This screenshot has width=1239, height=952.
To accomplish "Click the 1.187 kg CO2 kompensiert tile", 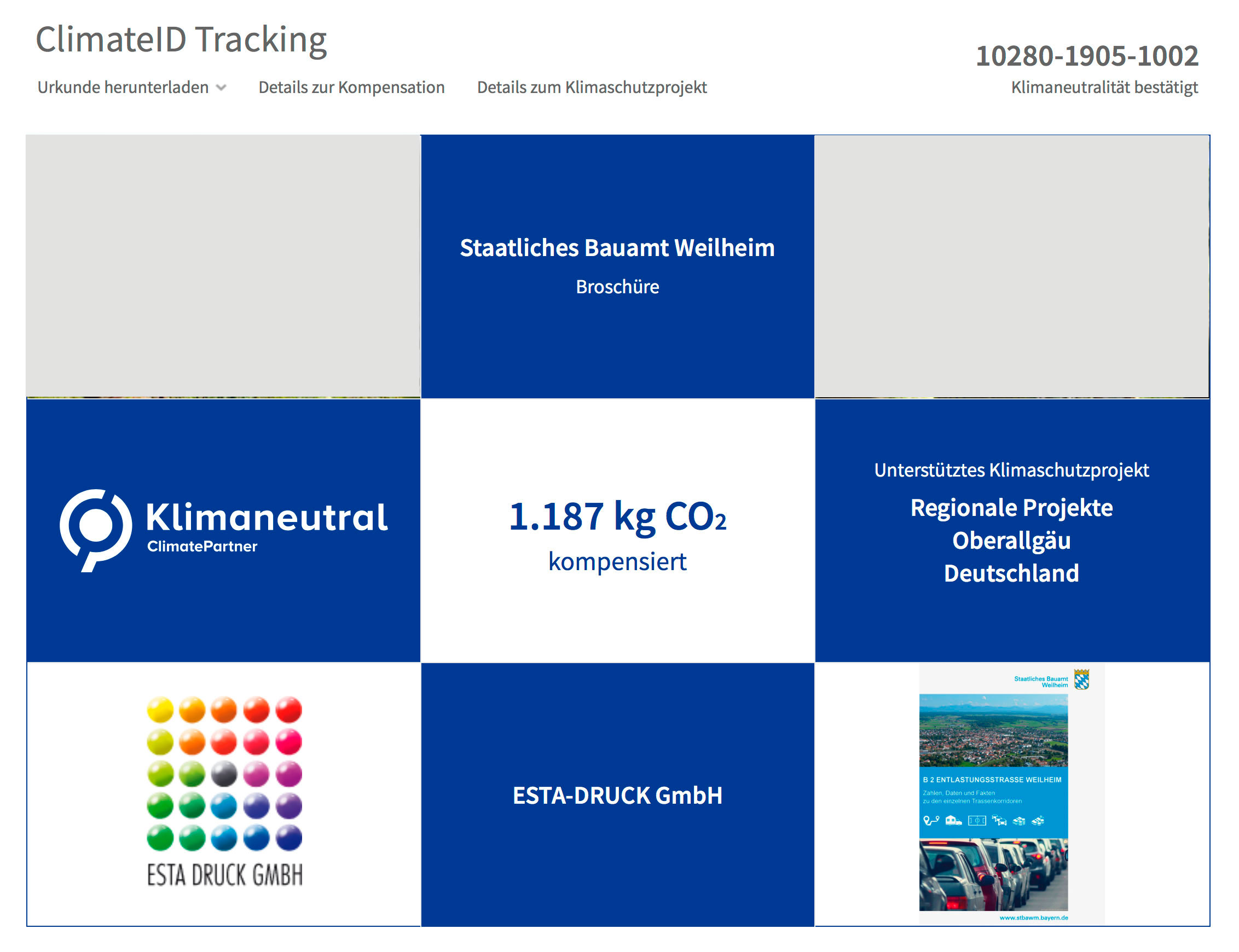I will click(617, 530).
